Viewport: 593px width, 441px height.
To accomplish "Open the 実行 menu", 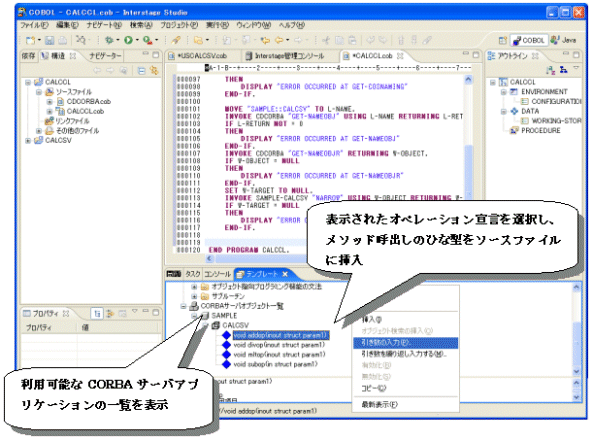I will click(x=217, y=25).
